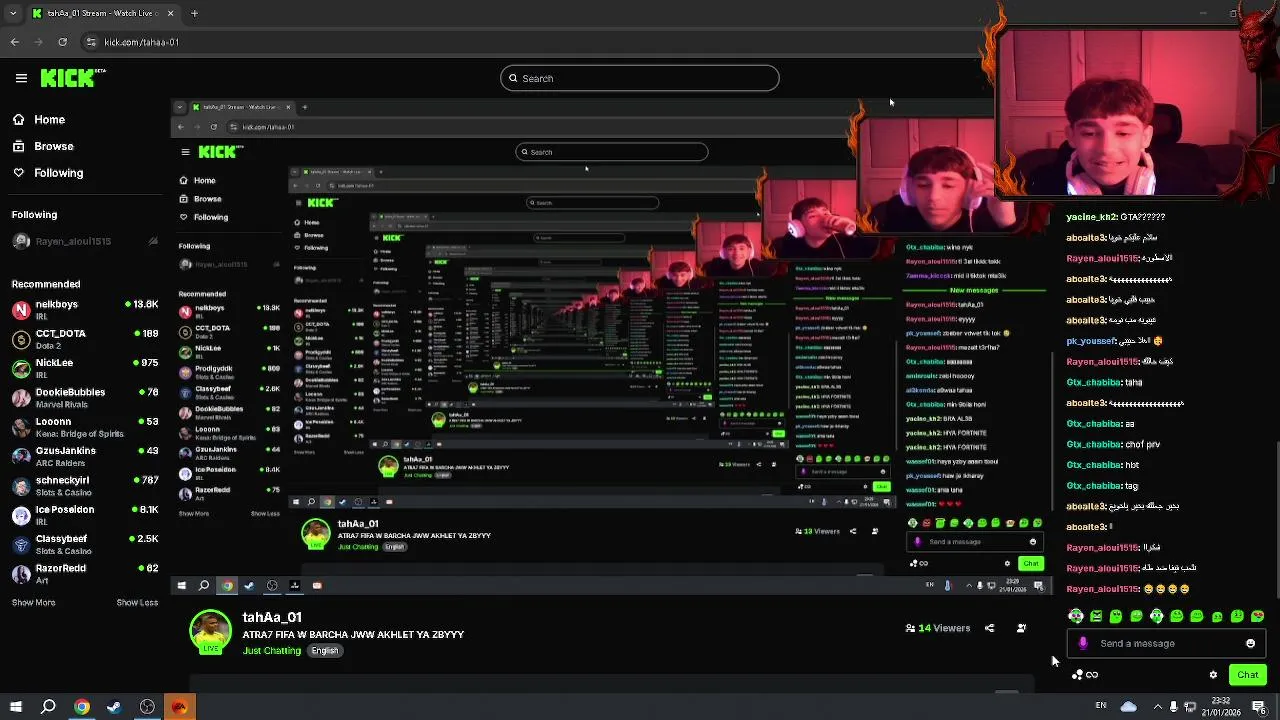The width and height of the screenshot is (1280, 720).
Task: Open the OneDrive cloud tray icon
Action: 1128,707
